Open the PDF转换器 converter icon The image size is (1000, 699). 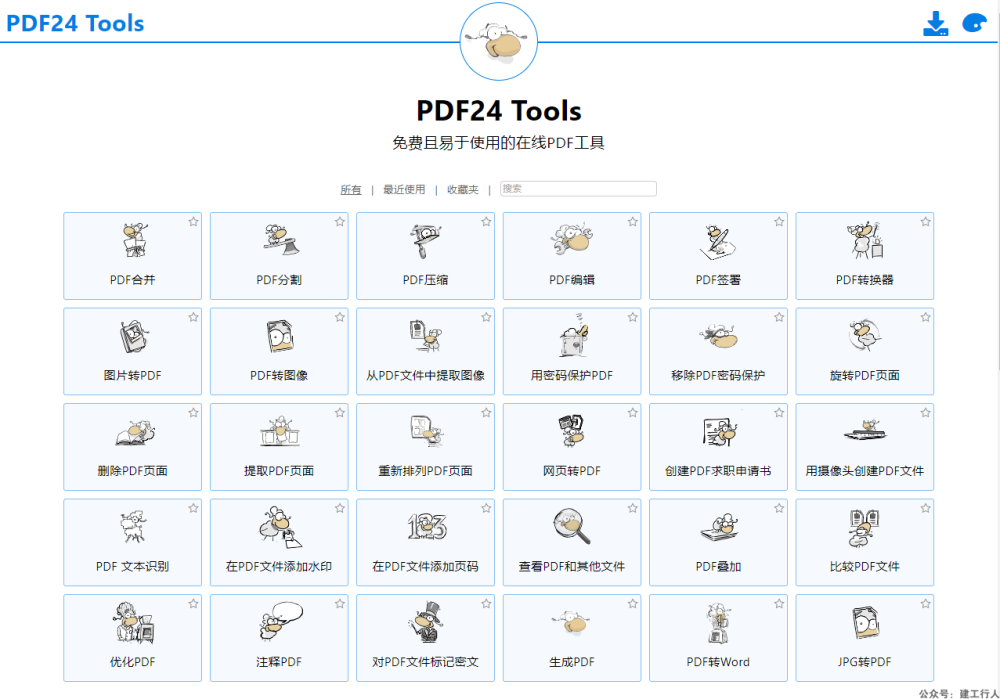point(865,240)
